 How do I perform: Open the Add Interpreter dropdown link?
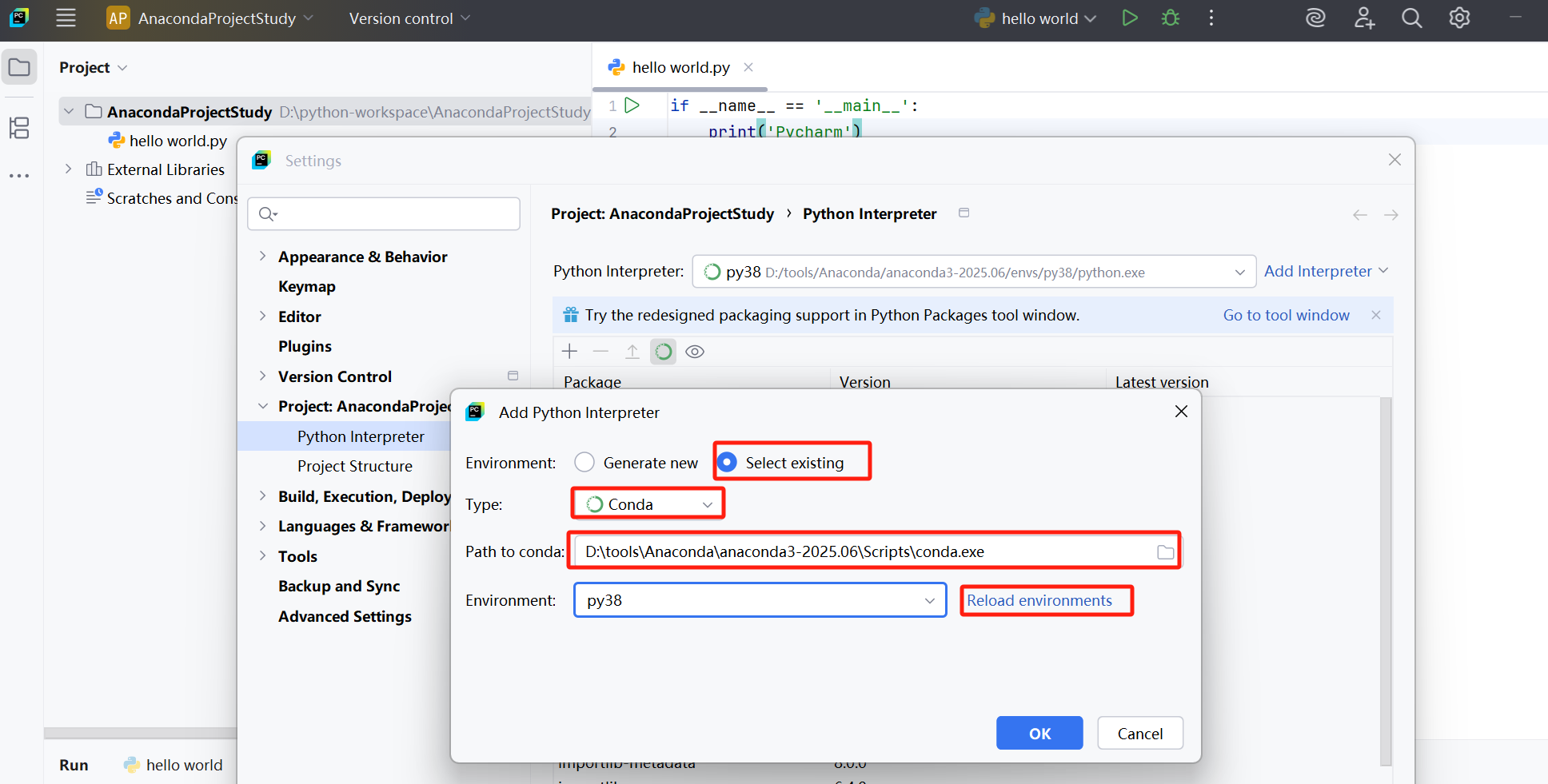pyautogui.click(x=1326, y=272)
